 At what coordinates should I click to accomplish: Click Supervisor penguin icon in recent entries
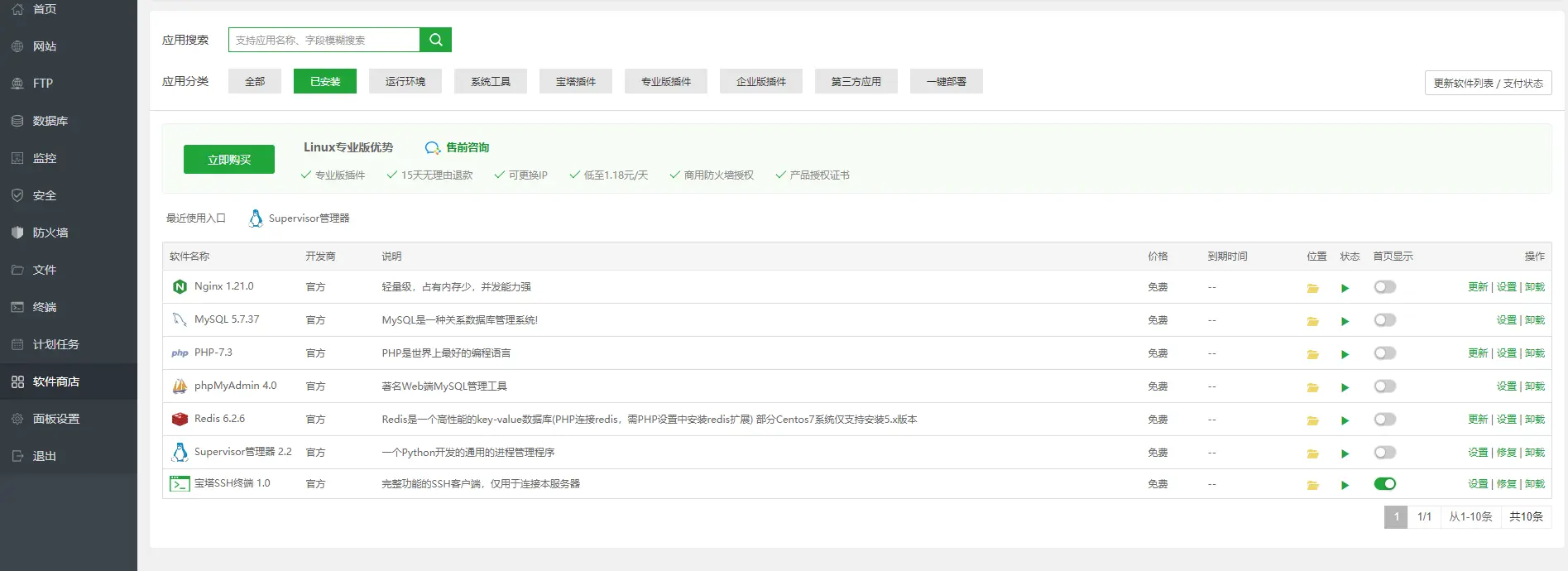(x=256, y=218)
